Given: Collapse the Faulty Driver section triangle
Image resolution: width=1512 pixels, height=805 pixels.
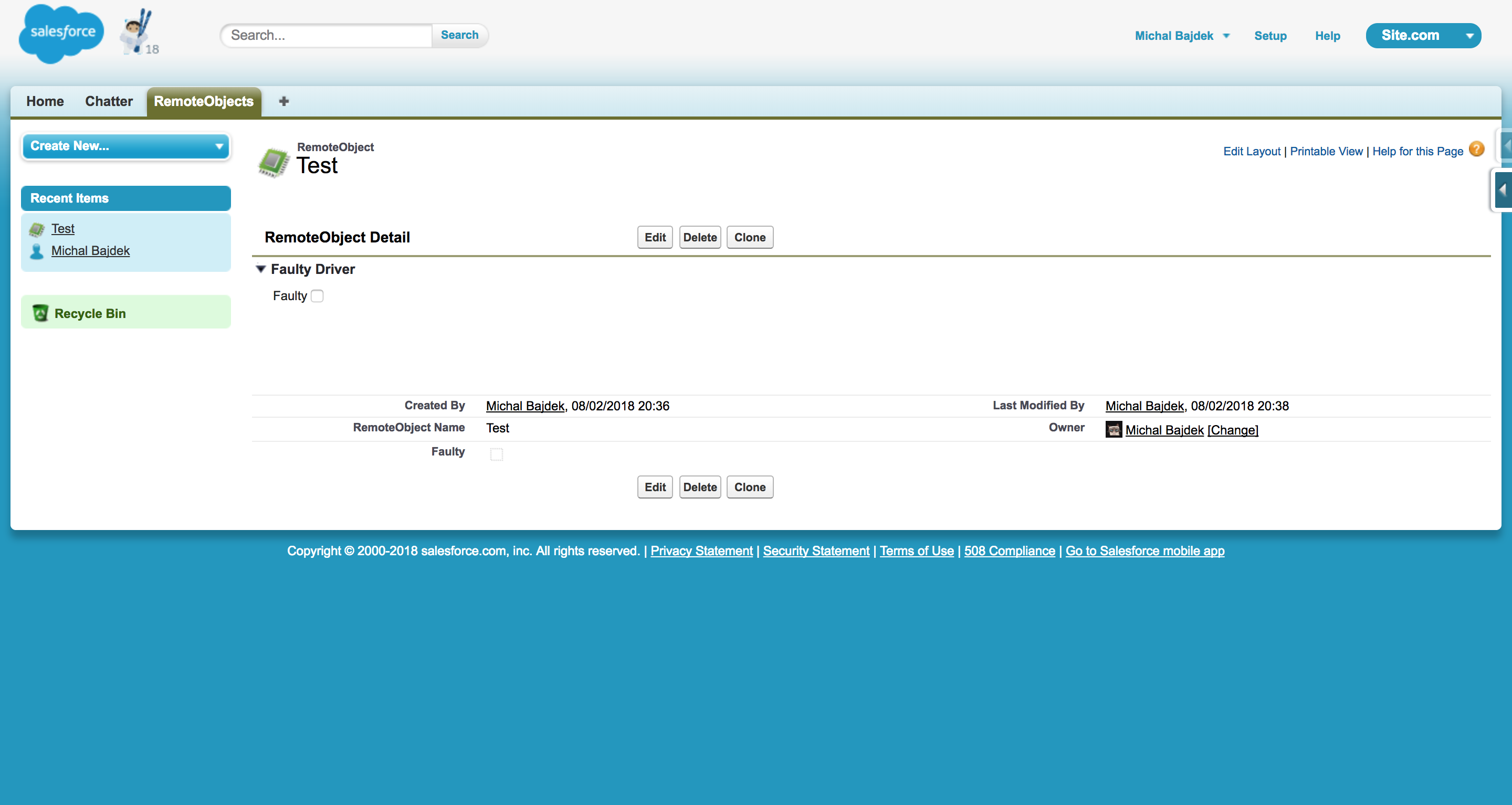Looking at the screenshot, I should coord(261,269).
